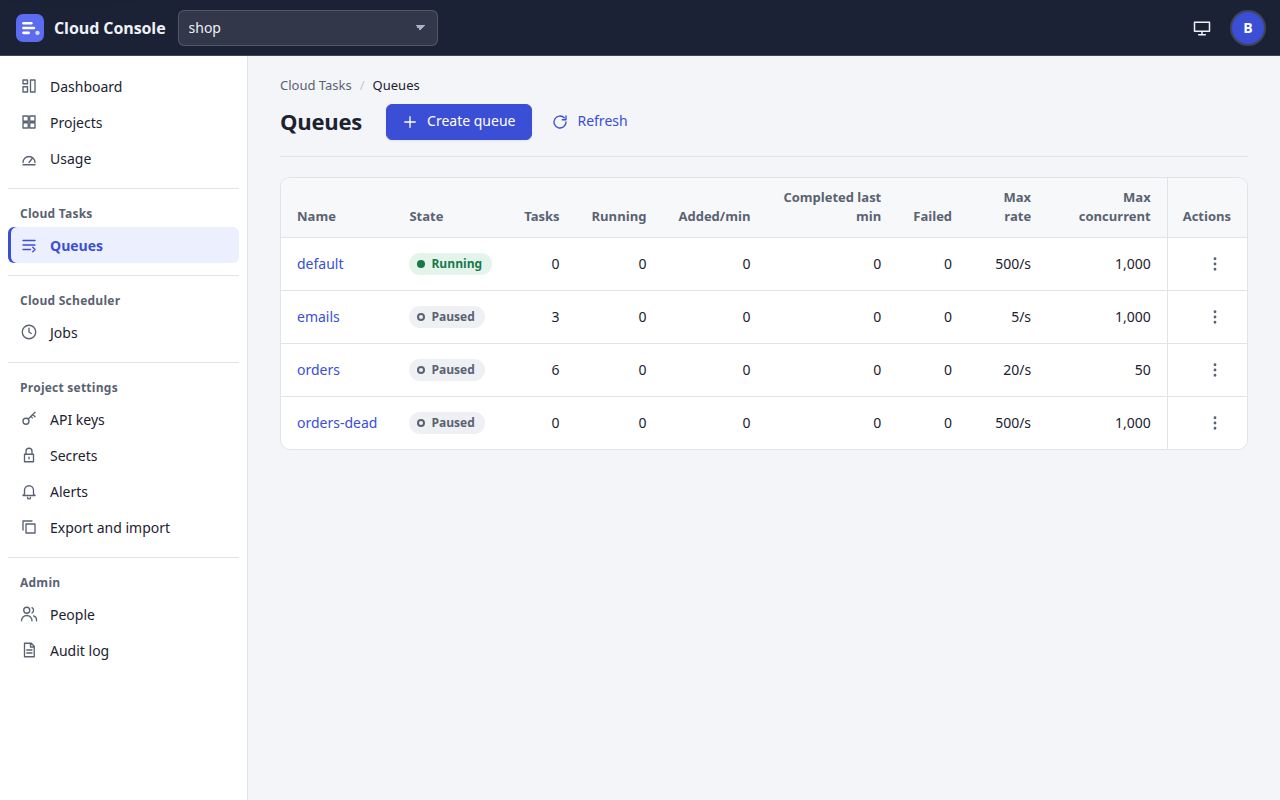The image size is (1280, 800).
Task: Open actions menu for orders queue
Action: pos(1215,370)
